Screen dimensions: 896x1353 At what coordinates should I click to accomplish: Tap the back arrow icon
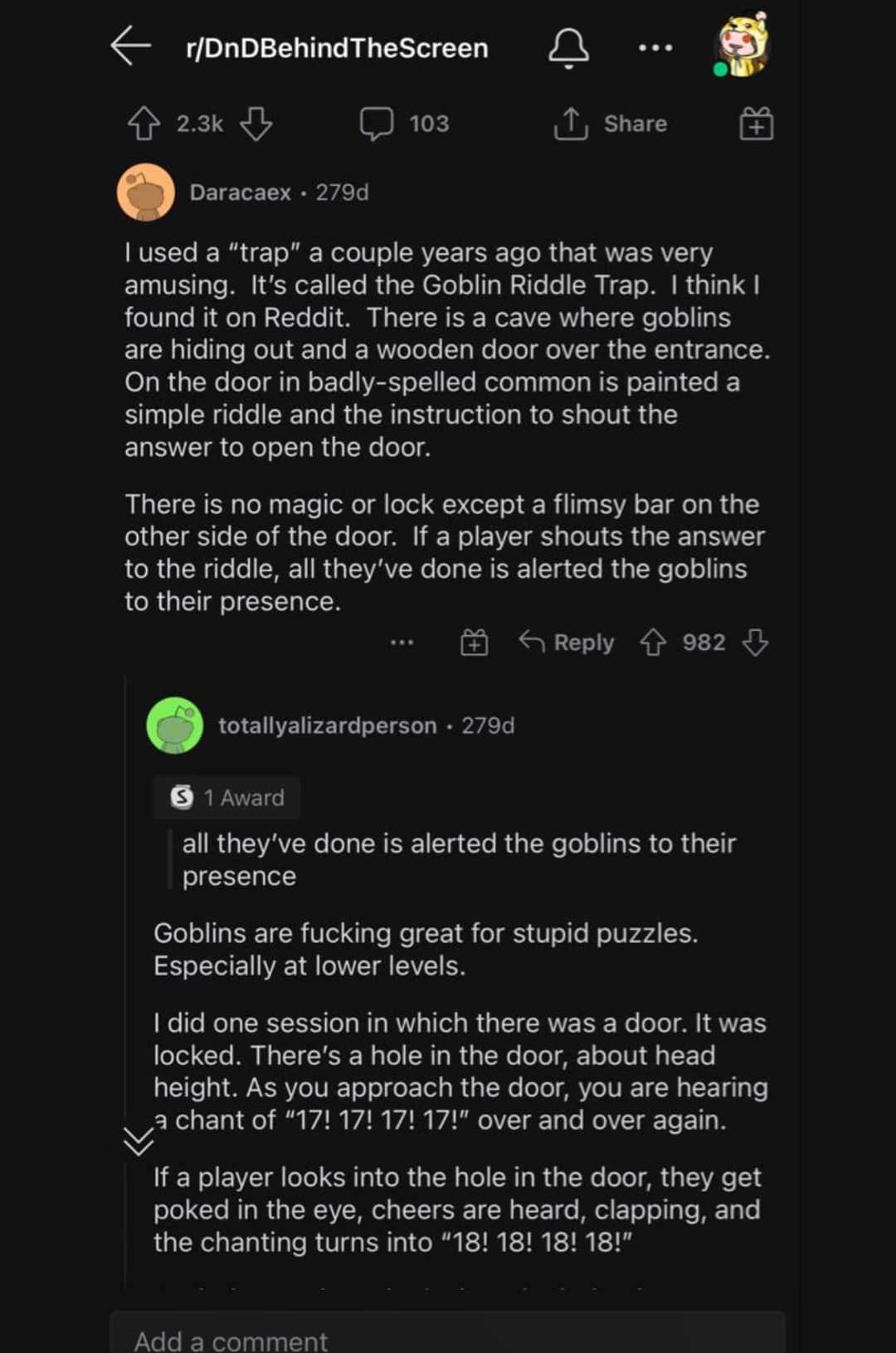pos(131,46)
